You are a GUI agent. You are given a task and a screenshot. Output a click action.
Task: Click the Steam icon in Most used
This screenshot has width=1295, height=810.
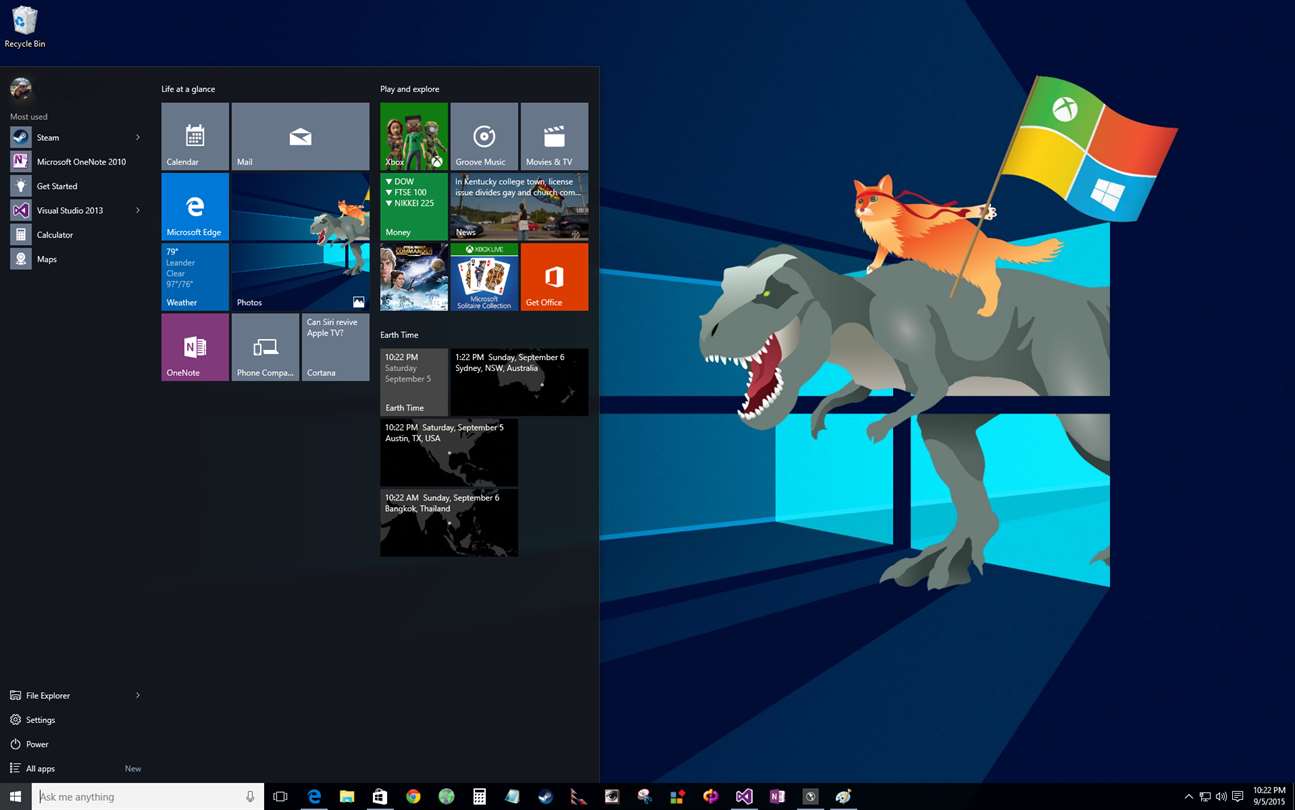point(20,137)
